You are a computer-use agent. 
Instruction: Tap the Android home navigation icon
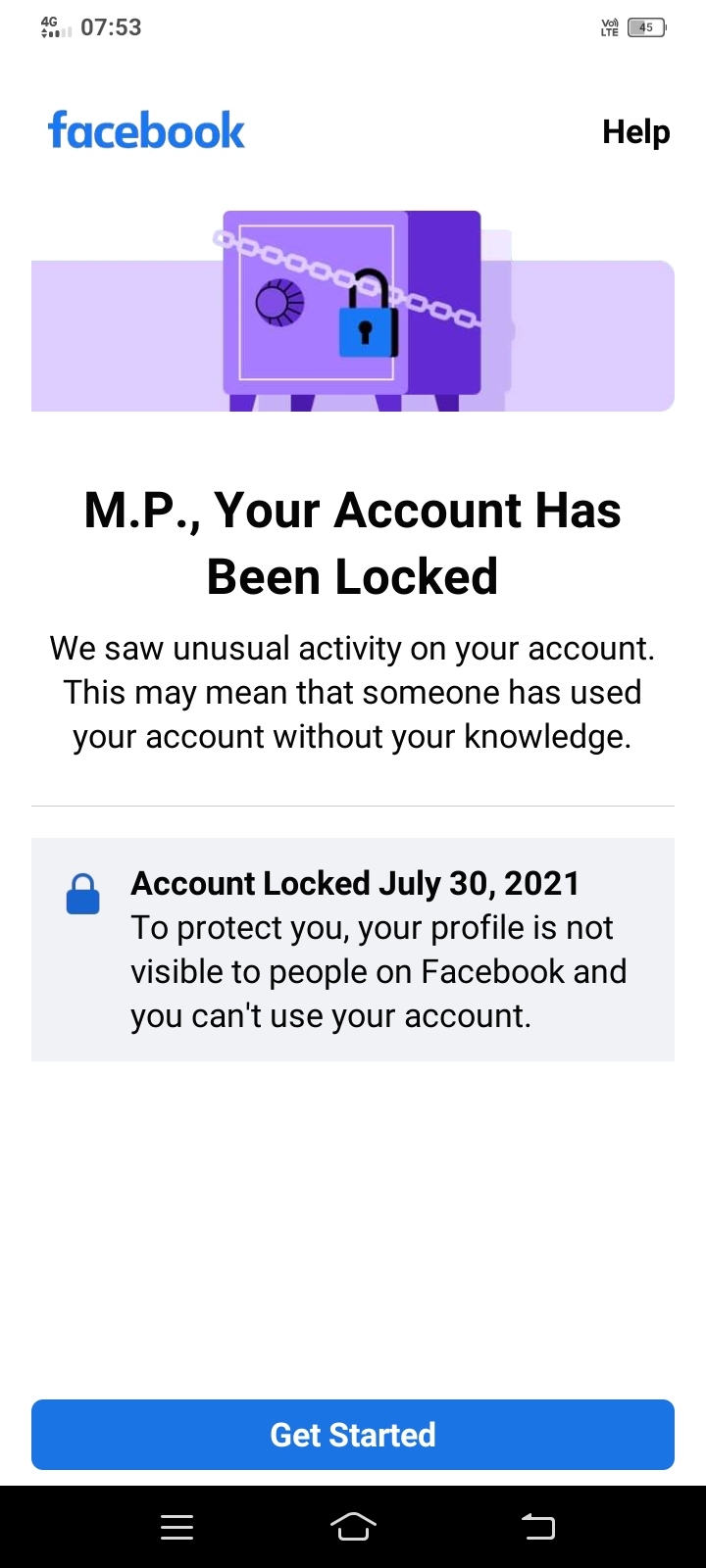[x=353, y=1527]
